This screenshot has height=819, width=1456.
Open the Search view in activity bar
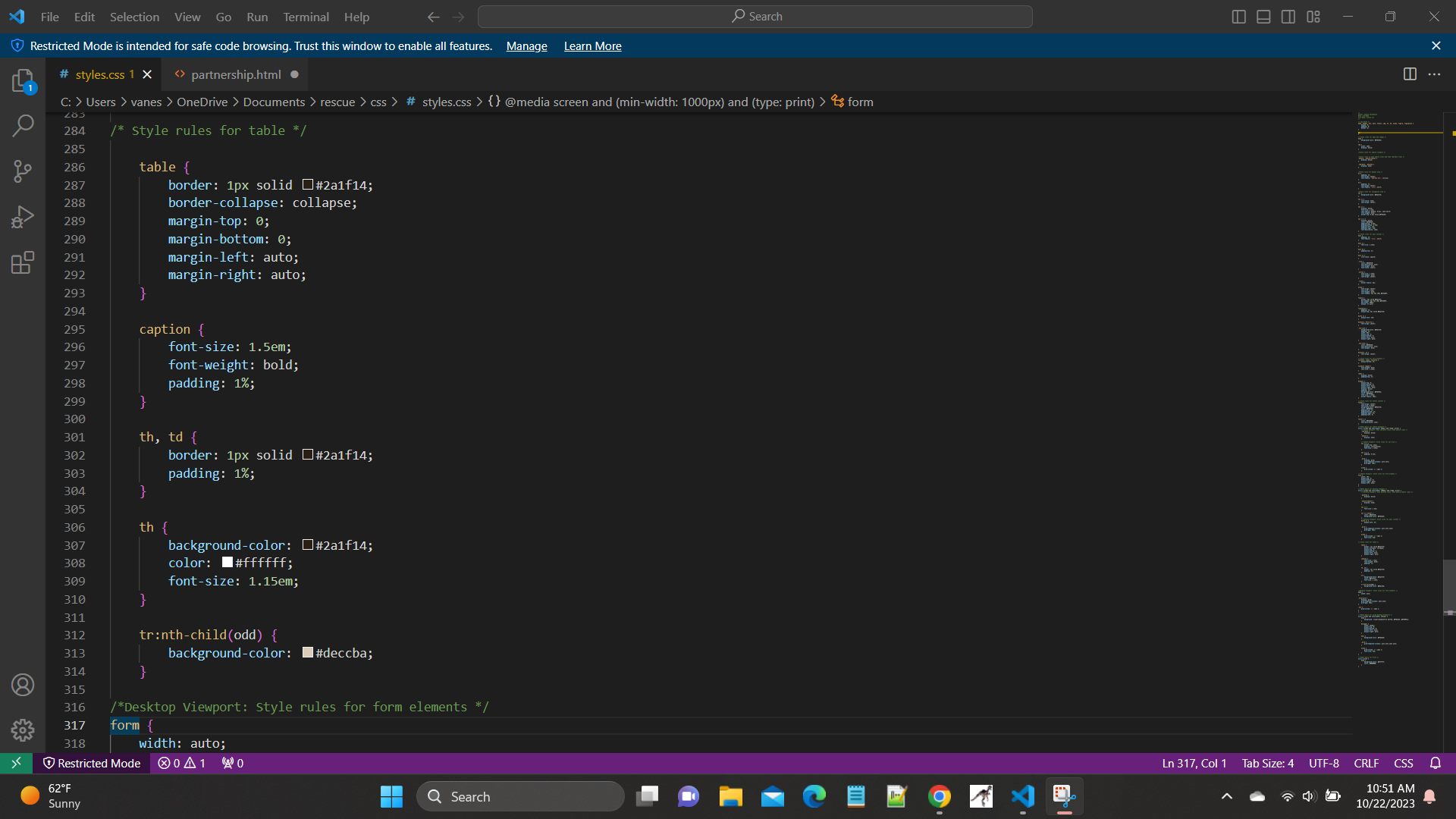point(23,125)
